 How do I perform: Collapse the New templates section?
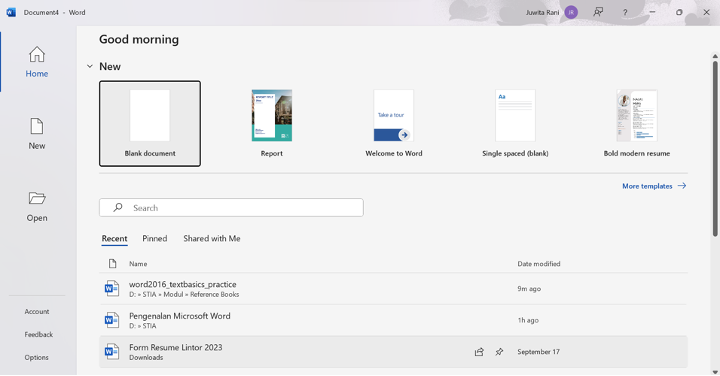[x=90, y=67]
